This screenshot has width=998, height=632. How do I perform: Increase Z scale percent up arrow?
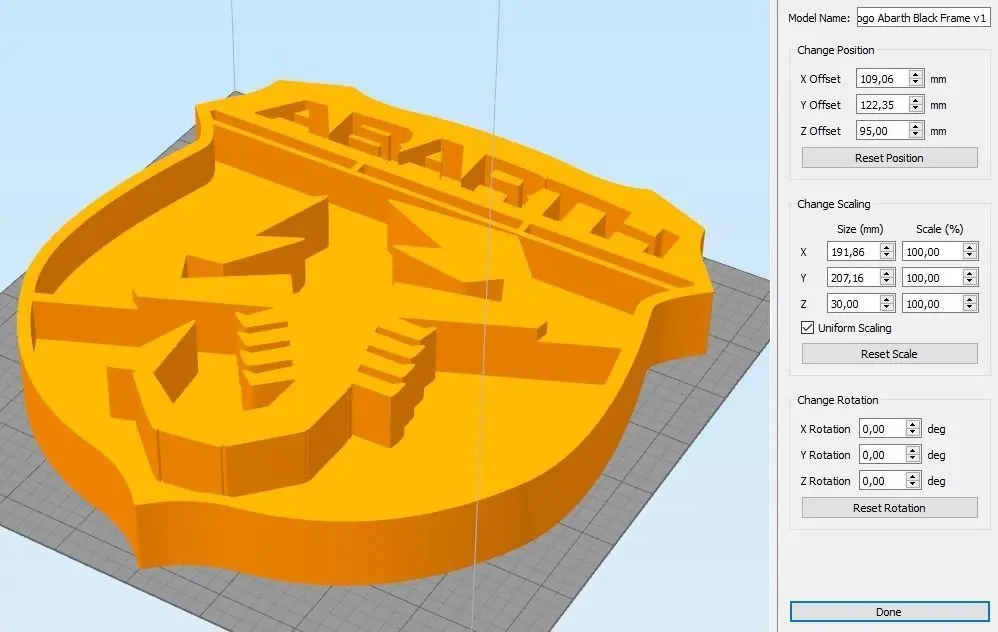click(970, 299)
